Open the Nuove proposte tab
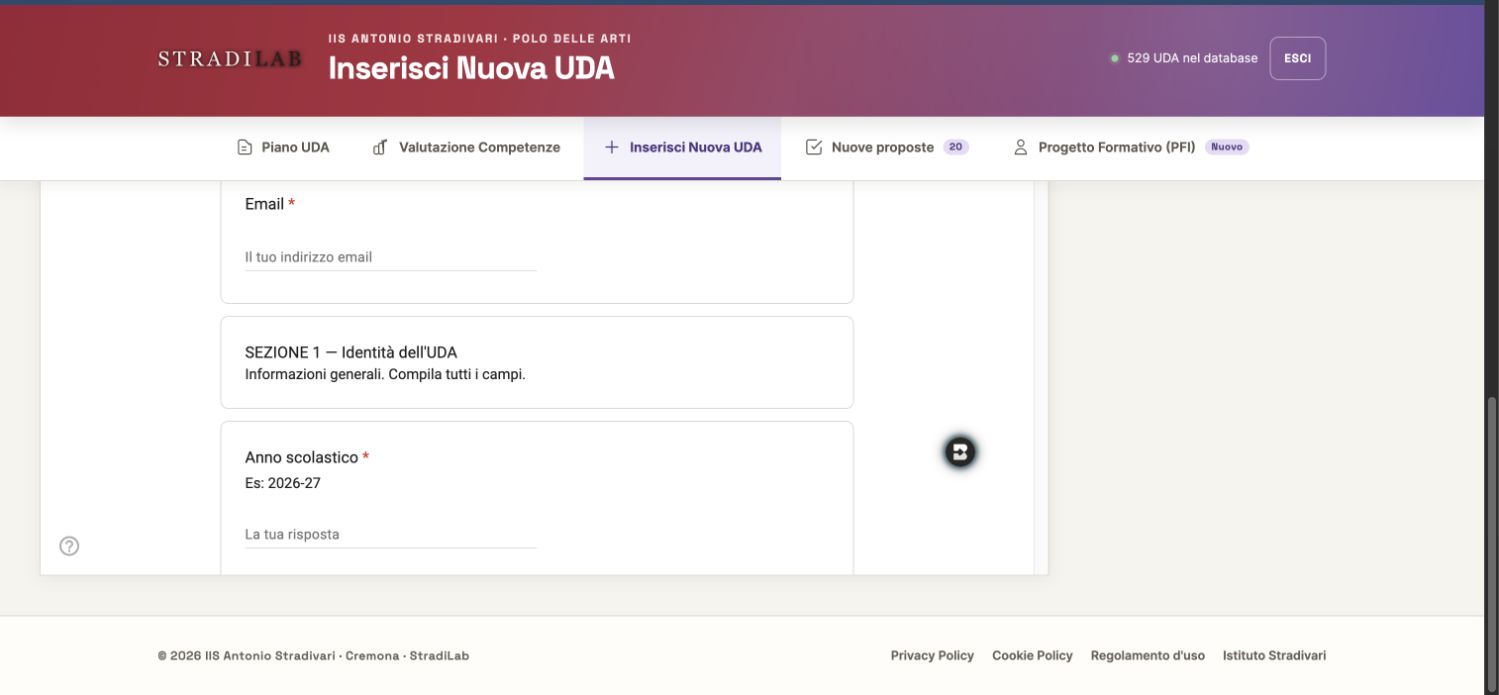The image size is (1499, 695). [887, 147]
